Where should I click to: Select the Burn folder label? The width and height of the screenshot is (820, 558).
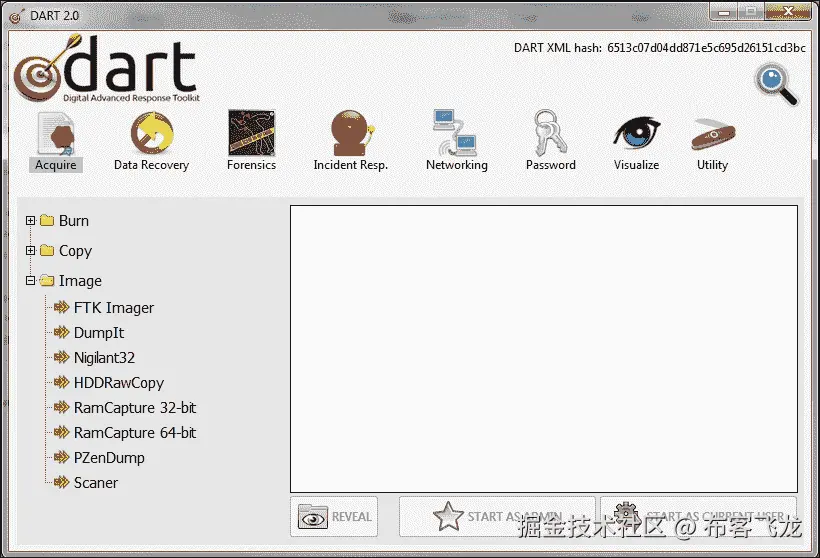click(74, 221)
